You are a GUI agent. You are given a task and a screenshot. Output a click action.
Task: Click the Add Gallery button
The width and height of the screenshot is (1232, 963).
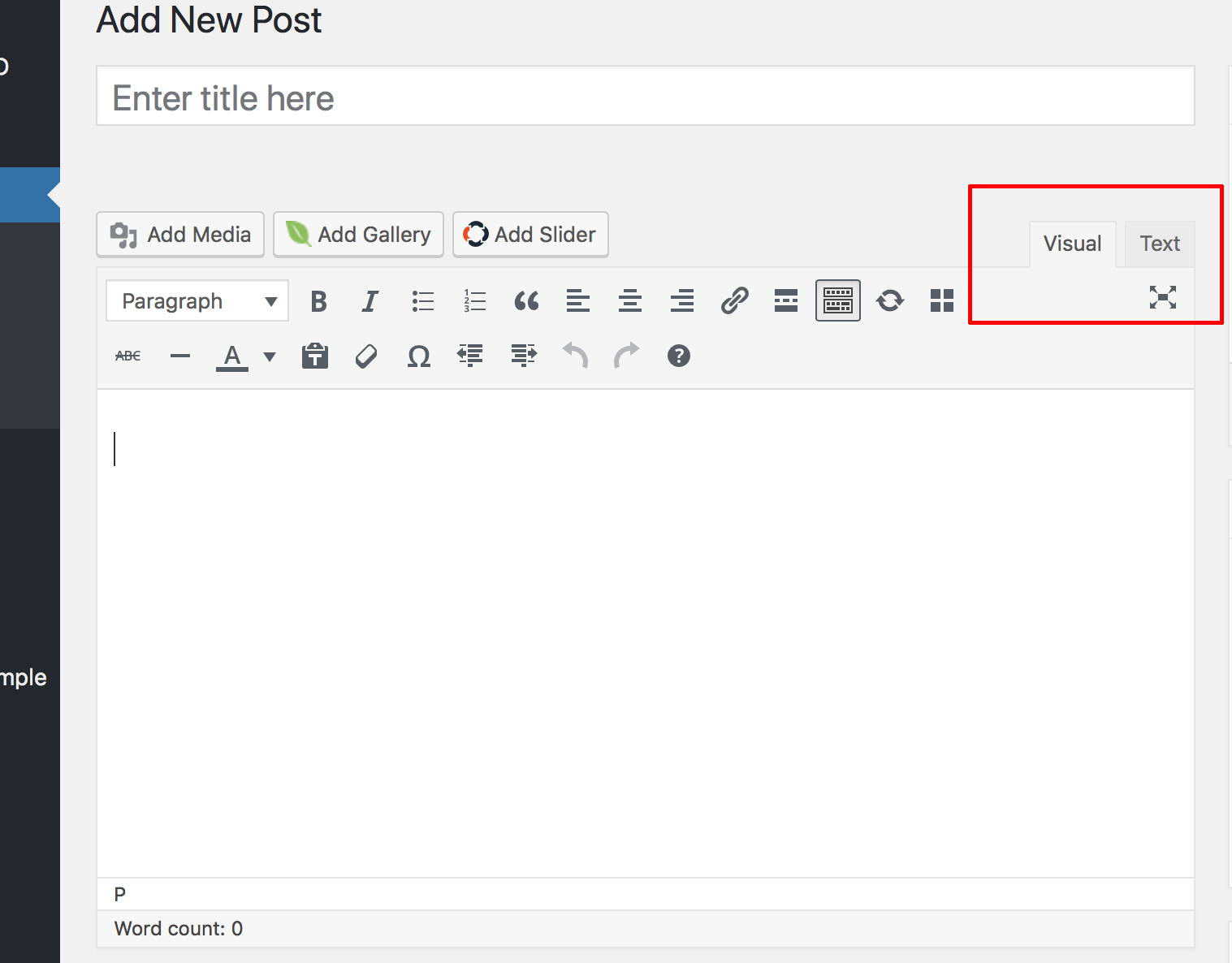pyautogui.click(x=358, y=235)
